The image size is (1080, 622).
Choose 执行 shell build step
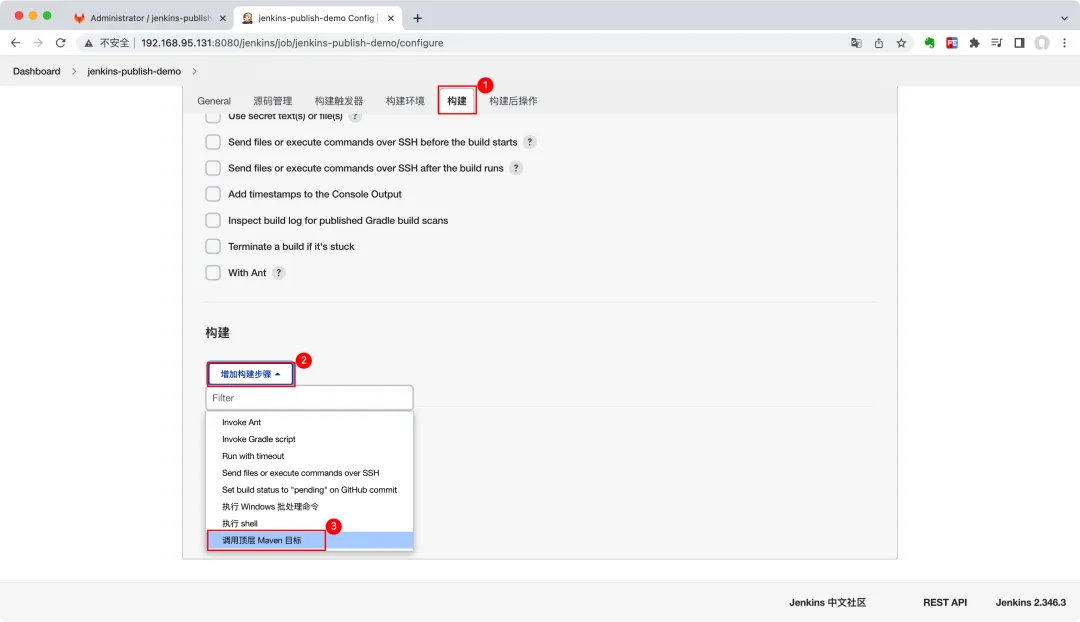point(309,523)
